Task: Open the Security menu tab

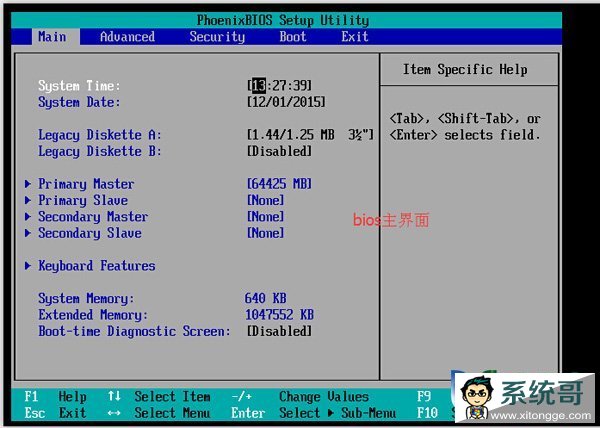Action: point(217,37)
